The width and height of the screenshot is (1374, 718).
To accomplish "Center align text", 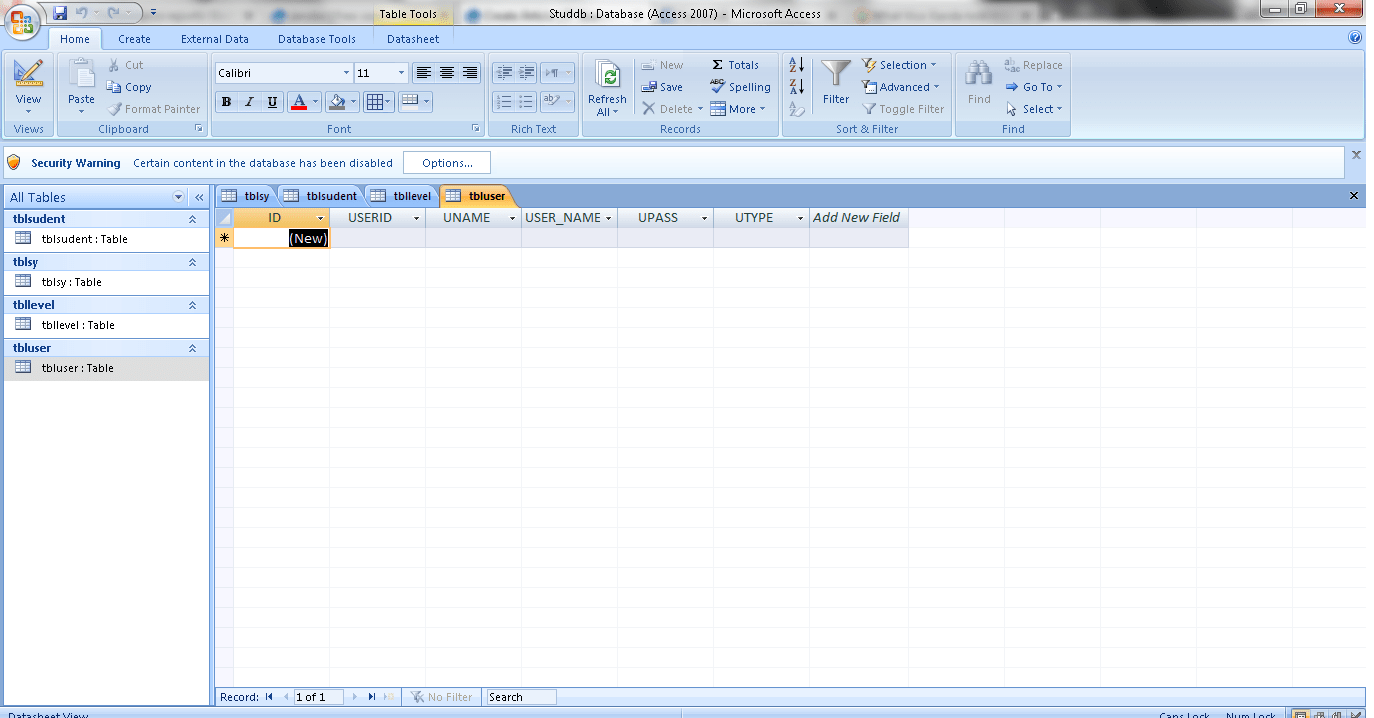I will pyautogui.click(x=447, y=73).
